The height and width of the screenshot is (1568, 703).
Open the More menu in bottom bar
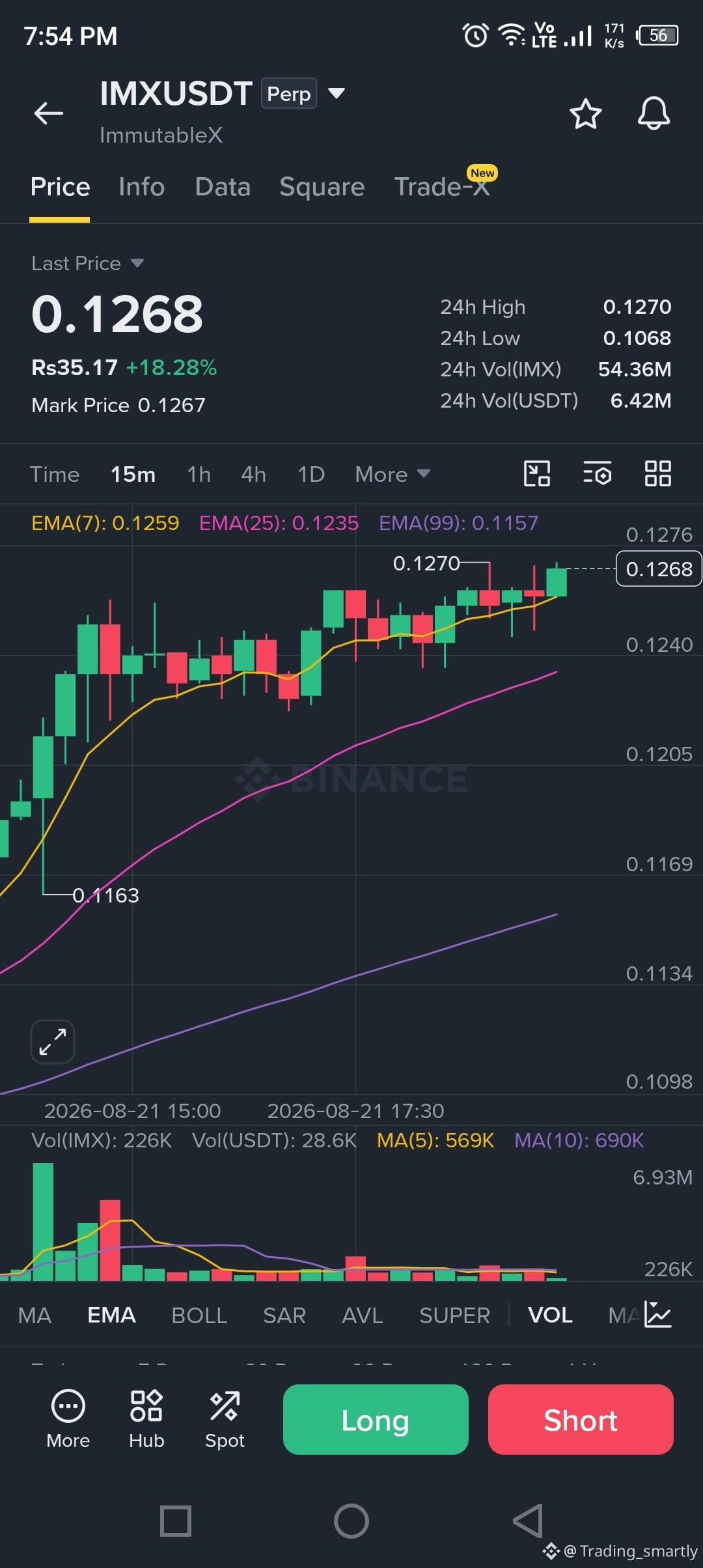(68, 1419)
